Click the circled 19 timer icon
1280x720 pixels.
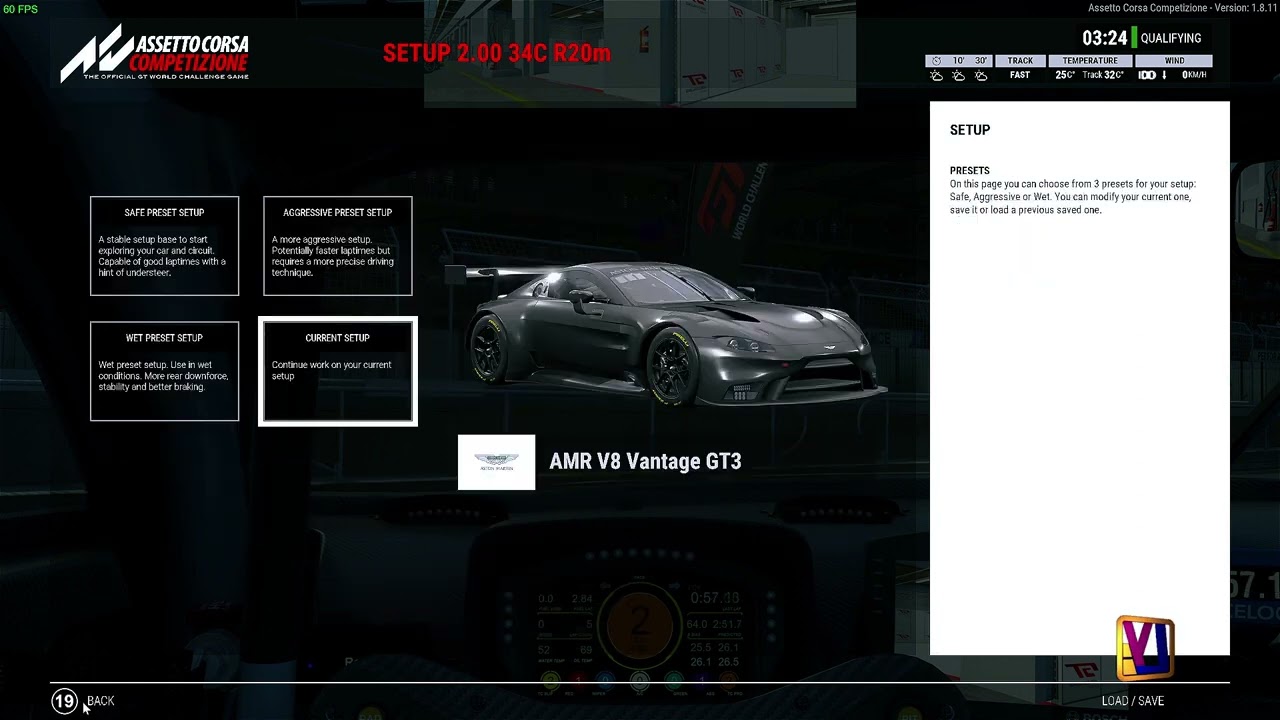(x=64, y=701)
